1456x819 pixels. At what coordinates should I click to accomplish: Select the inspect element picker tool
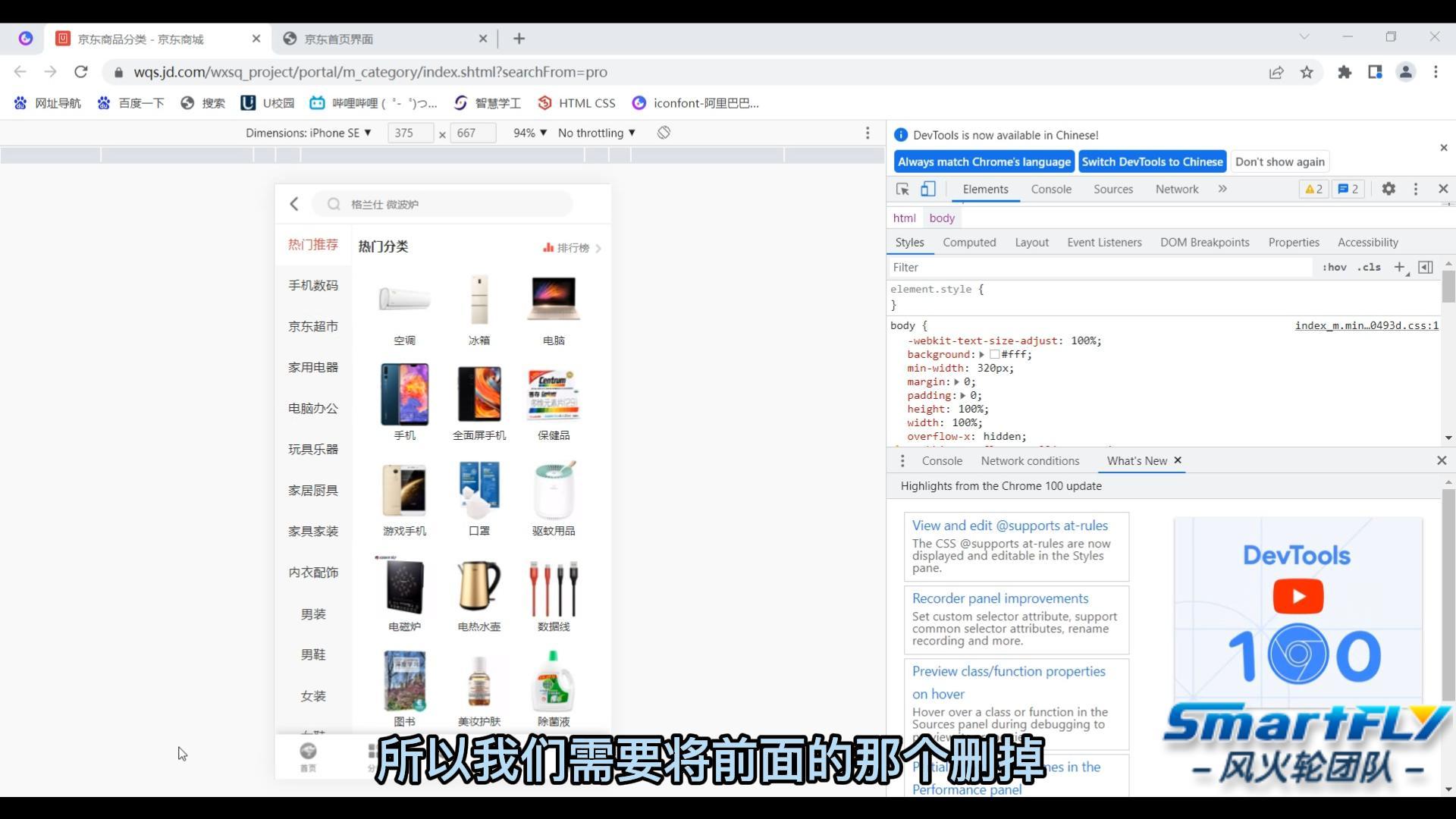901,189
